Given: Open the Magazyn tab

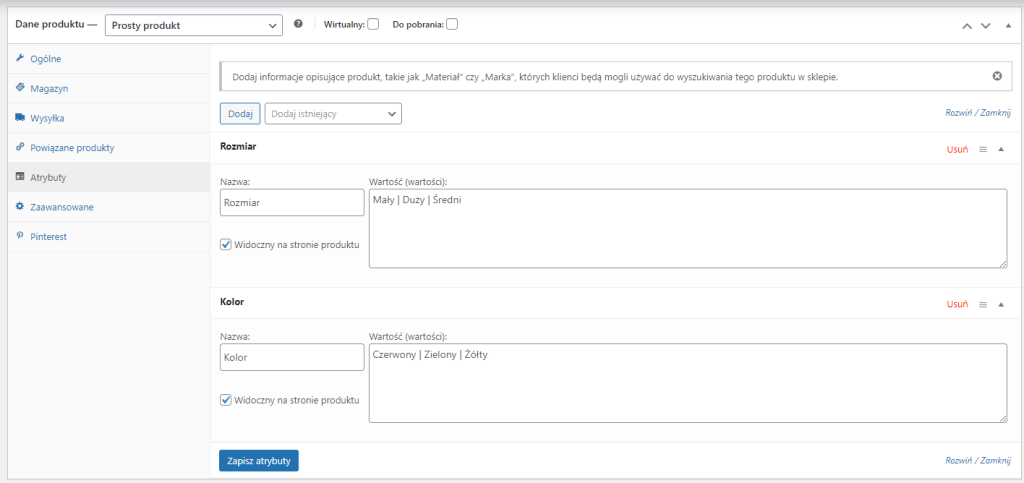Looking at the screenshot, I should click(x=49, y=88).
